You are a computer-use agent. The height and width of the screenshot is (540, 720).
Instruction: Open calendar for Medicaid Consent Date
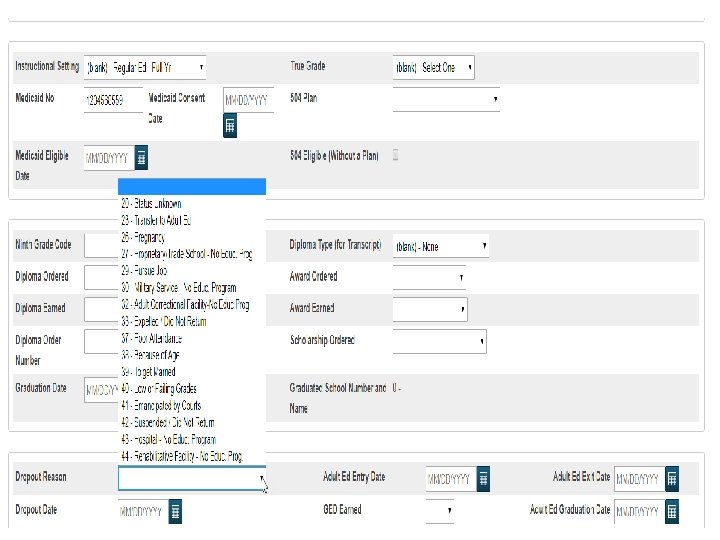coord(230,125)
